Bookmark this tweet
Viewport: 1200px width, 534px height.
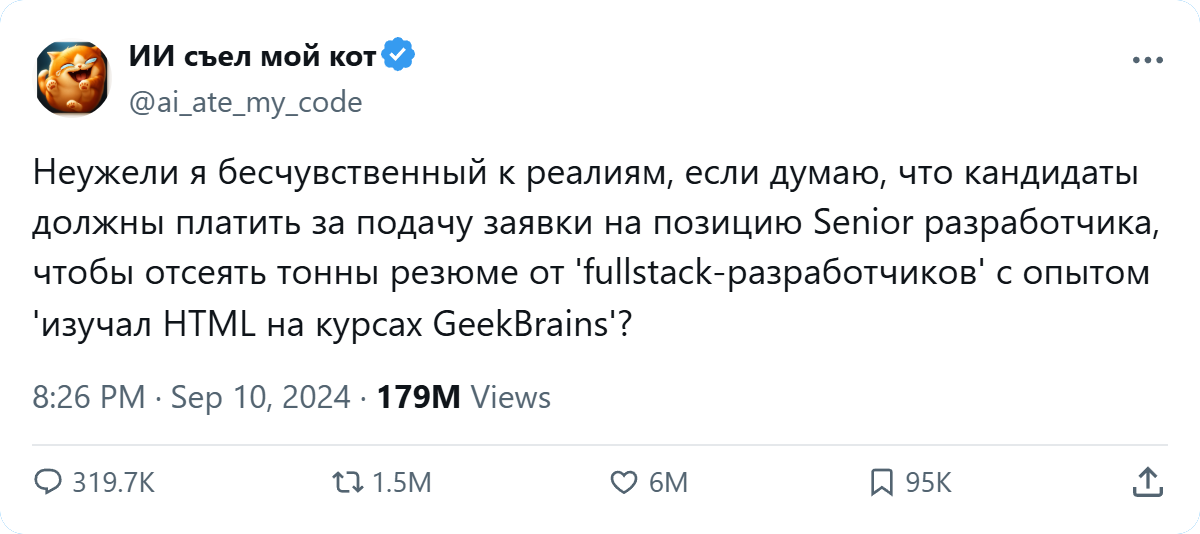(881, 483)
